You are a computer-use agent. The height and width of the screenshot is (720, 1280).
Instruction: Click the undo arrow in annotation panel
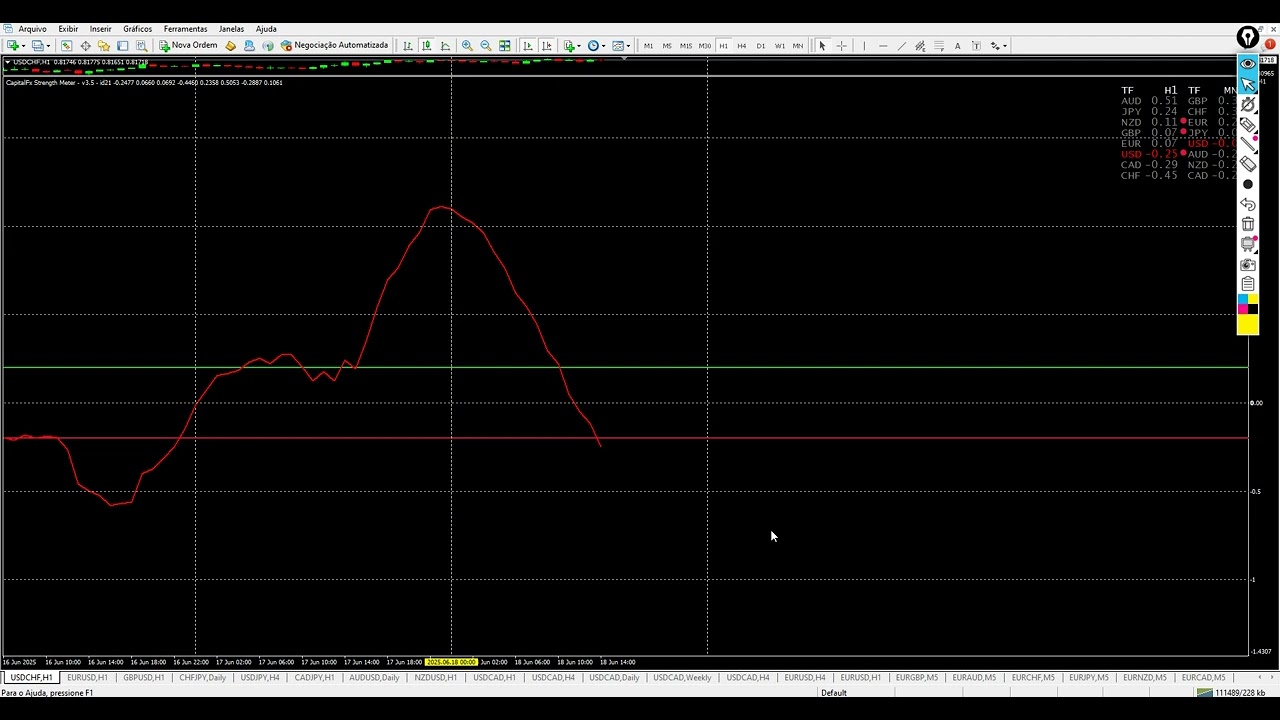tap(1248, 204)
